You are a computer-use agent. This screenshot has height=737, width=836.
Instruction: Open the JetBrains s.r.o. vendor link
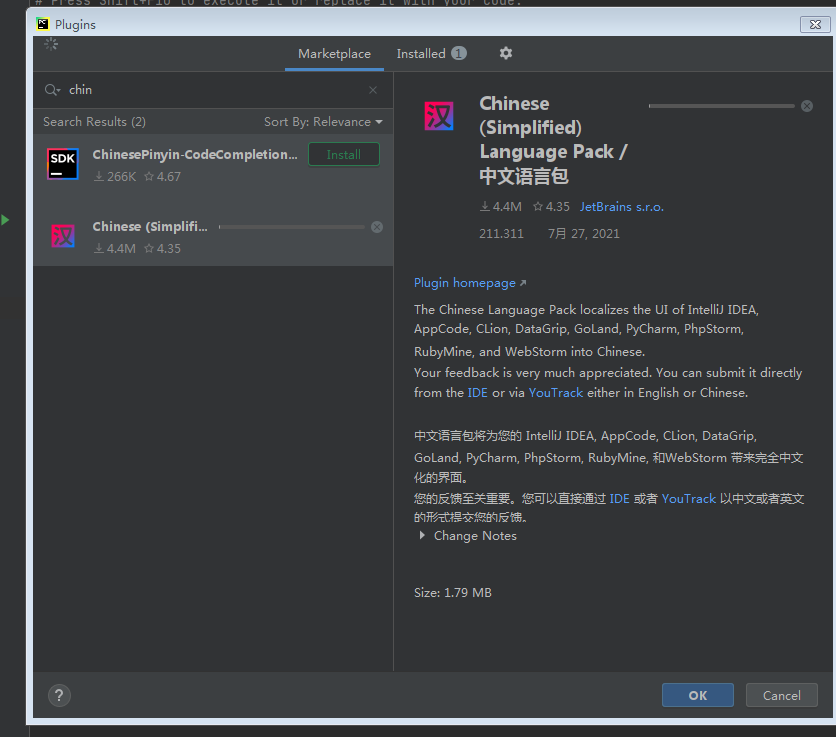pos(622,207)
